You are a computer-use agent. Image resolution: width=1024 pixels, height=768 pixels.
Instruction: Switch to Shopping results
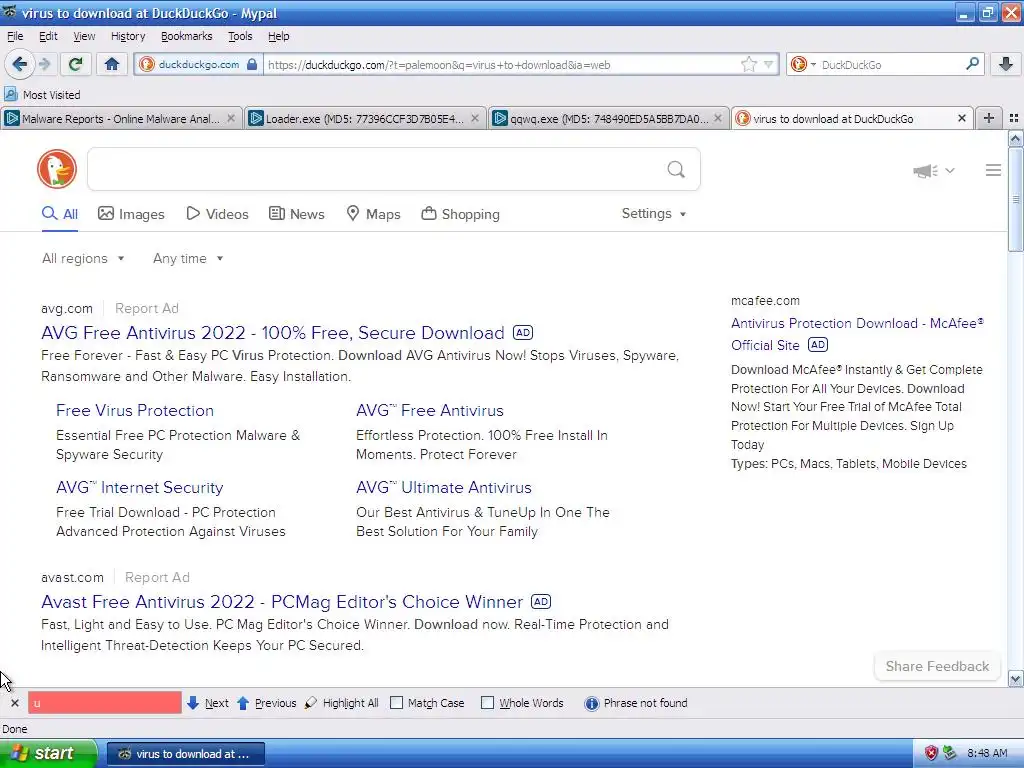point(460,214)
